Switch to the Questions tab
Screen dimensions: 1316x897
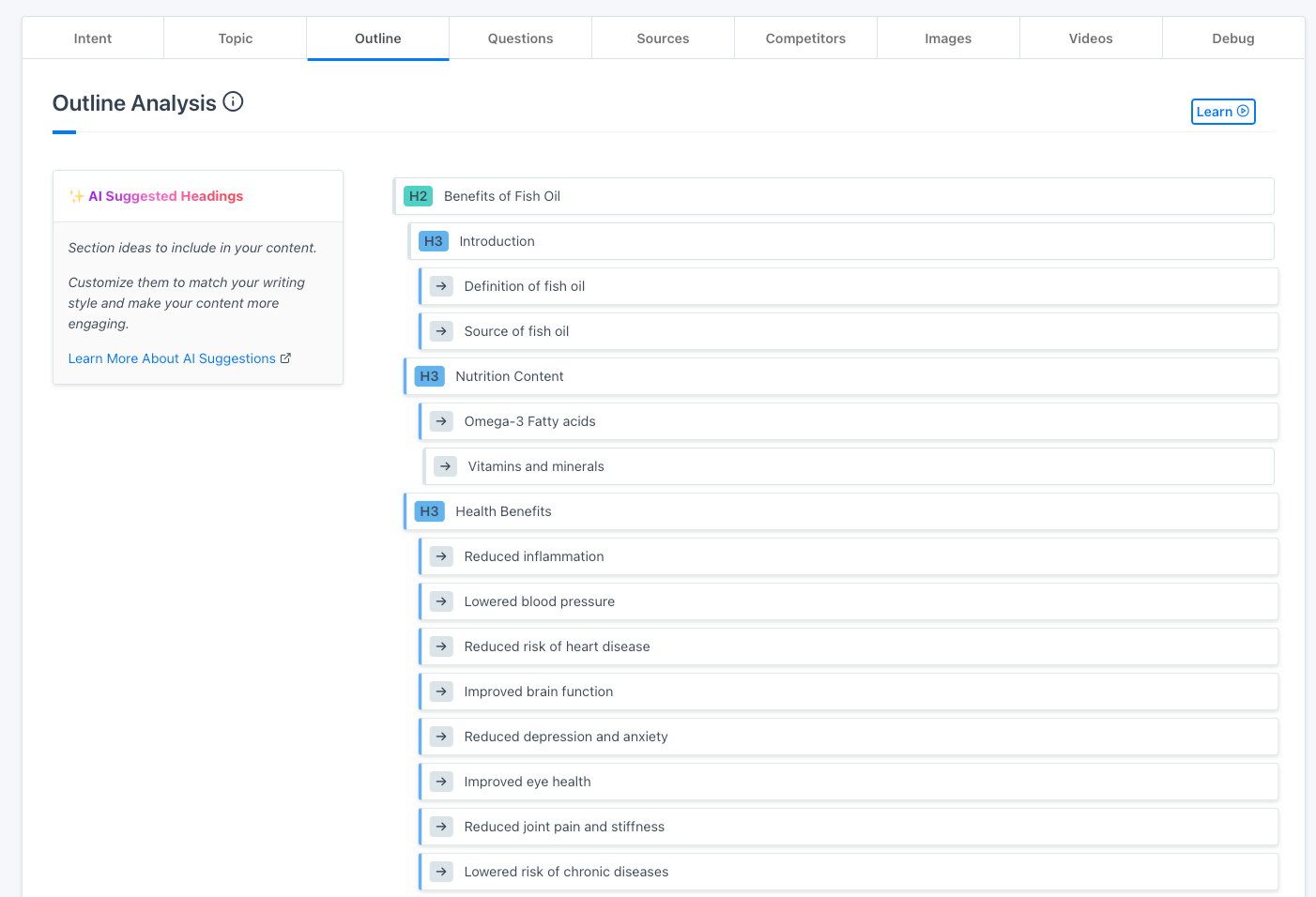click(x=520, y=38)
